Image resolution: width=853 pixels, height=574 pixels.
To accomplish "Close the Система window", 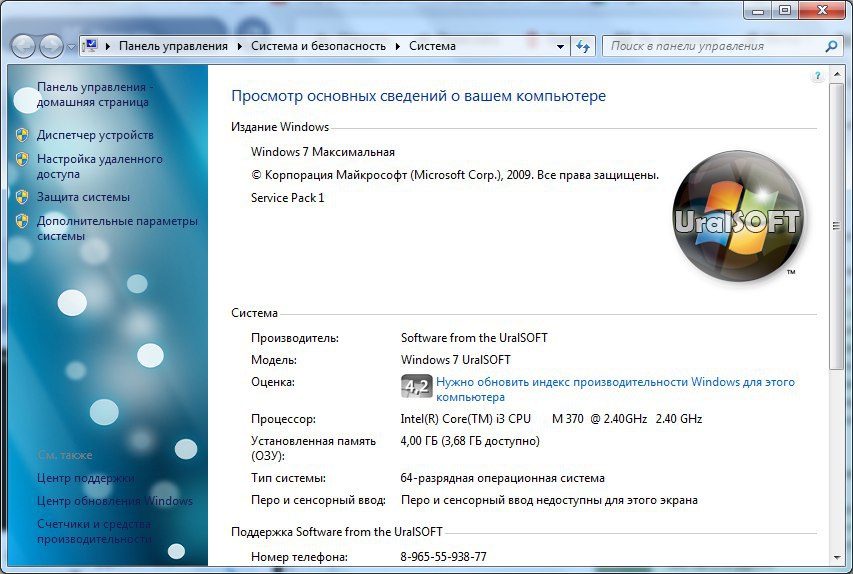I will tap(823, 10).
